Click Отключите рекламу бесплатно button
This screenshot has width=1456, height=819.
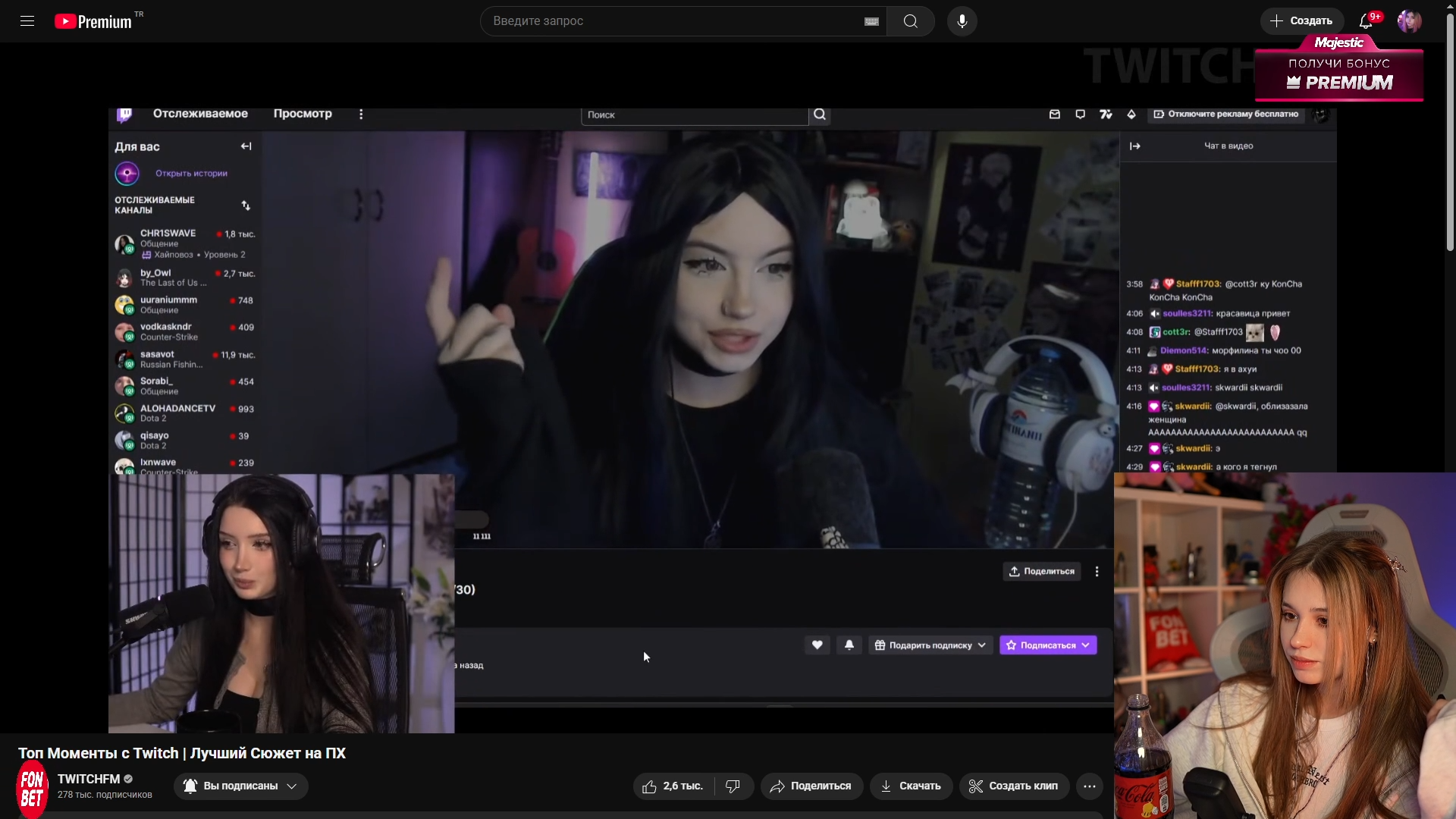[x=1226, y=115]
